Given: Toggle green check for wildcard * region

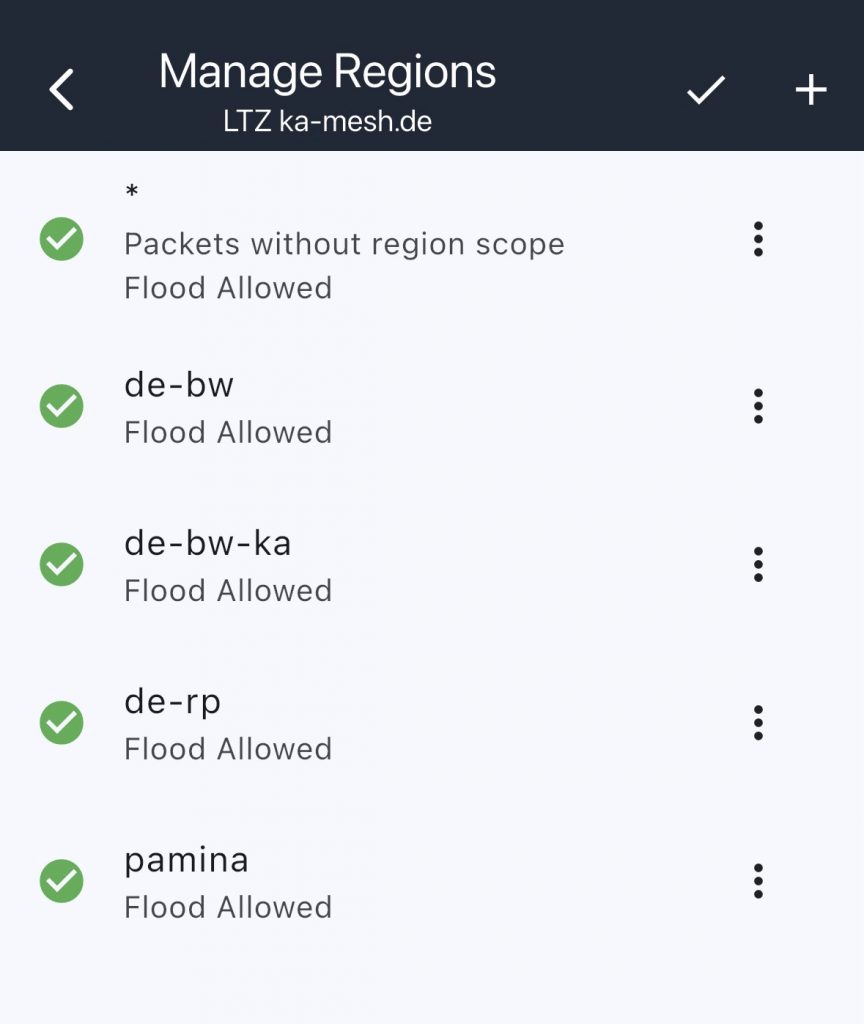Looking at the screenshot, I should coord(62,240).
